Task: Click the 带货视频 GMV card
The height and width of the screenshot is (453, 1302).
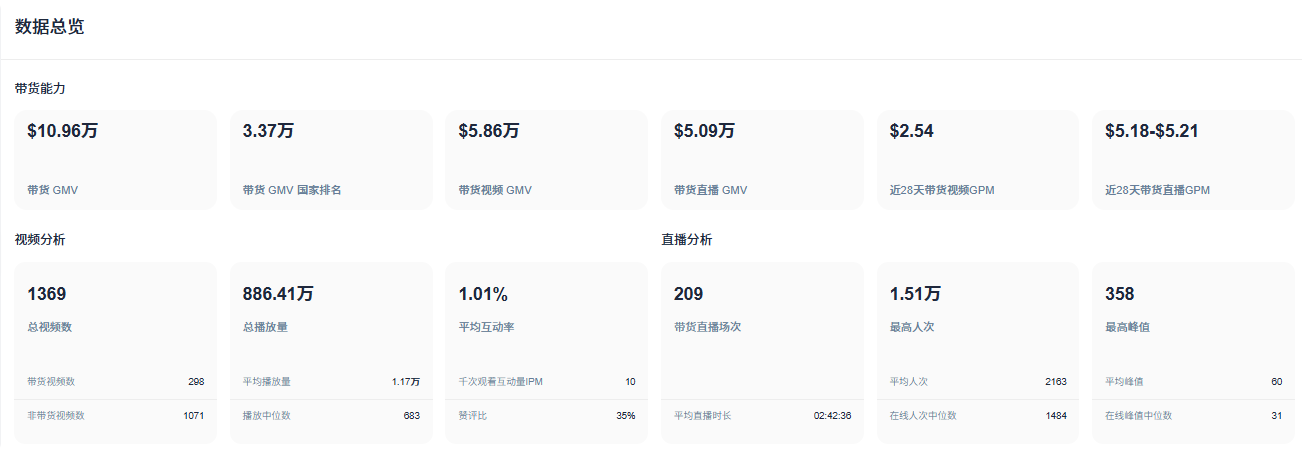Action: click(x=546, y=159)
